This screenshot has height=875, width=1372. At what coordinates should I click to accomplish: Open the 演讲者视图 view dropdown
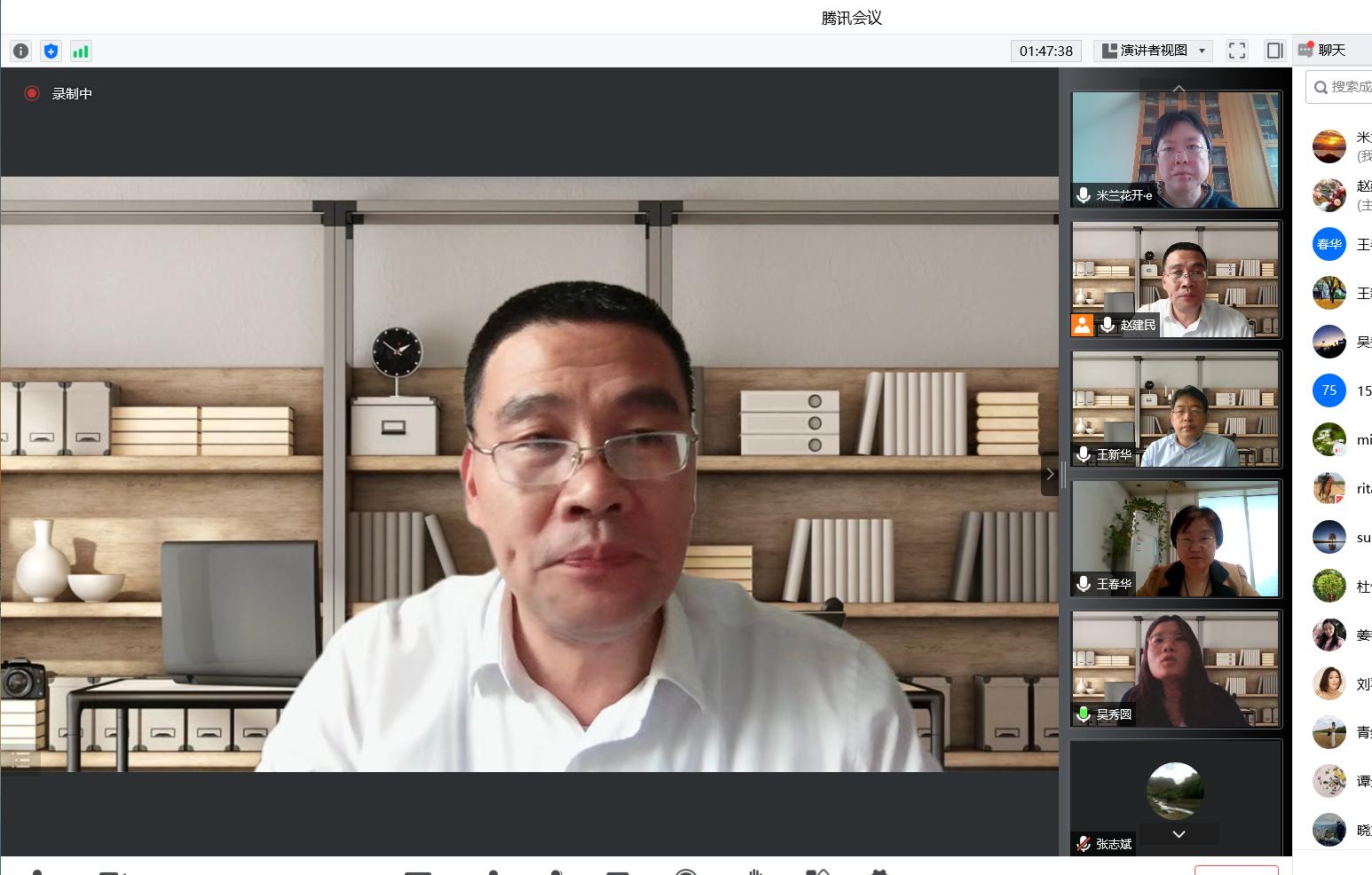(x=1153, y=51)
